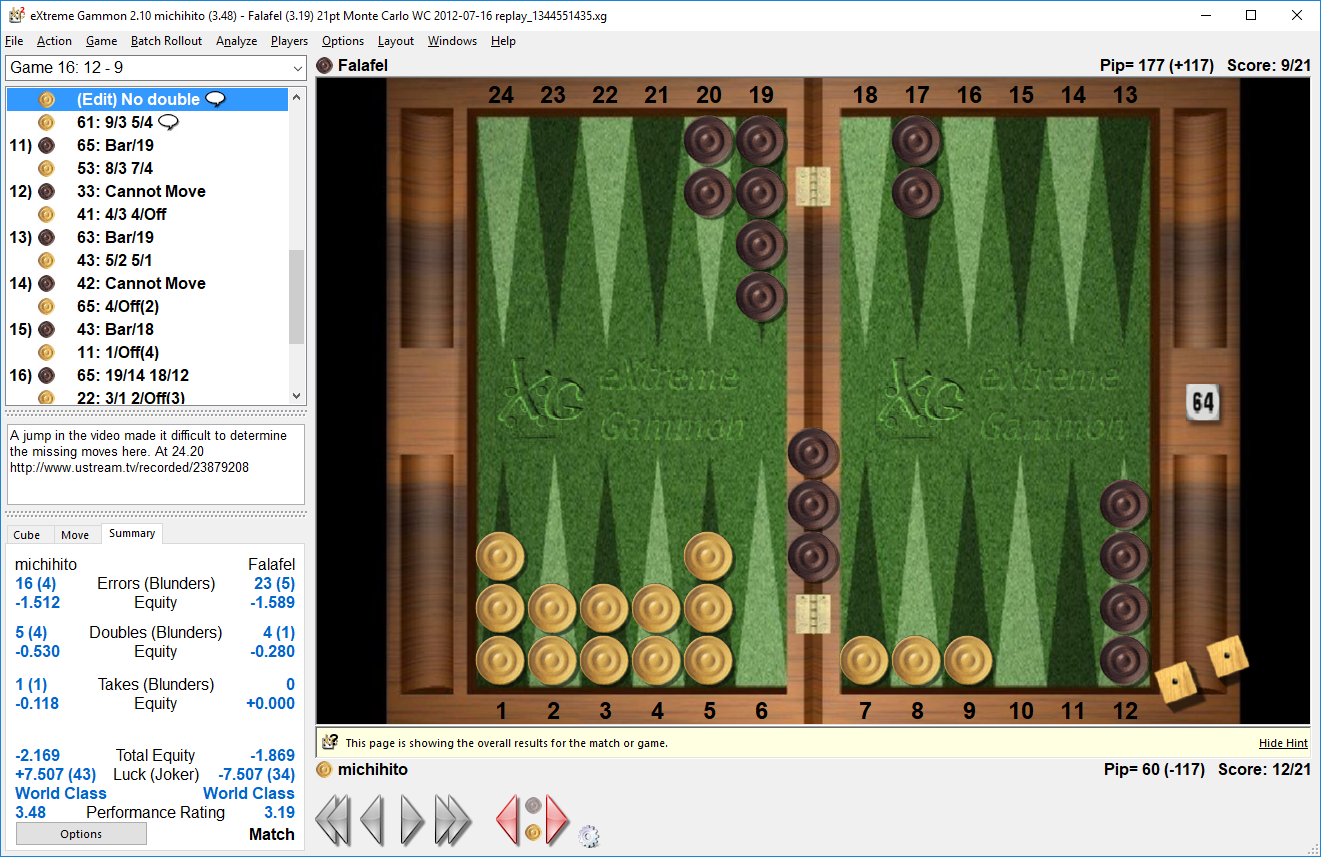Jump to last move with double-right arrow
Image resolution: width=1321 pixels, height=857 pixels.
click(452, 820)
